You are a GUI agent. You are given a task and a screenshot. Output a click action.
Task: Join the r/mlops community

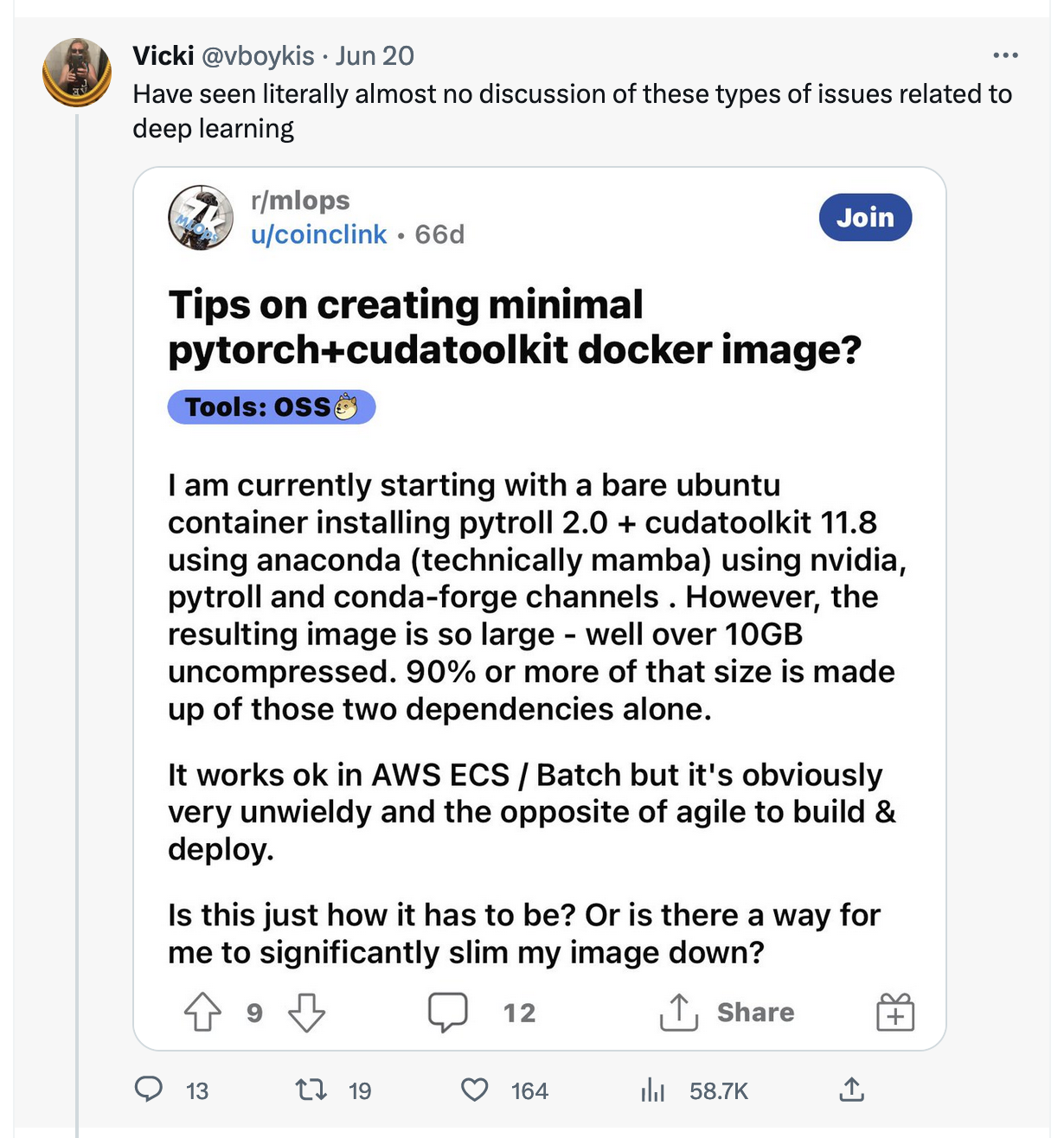[x=865, y=217]
